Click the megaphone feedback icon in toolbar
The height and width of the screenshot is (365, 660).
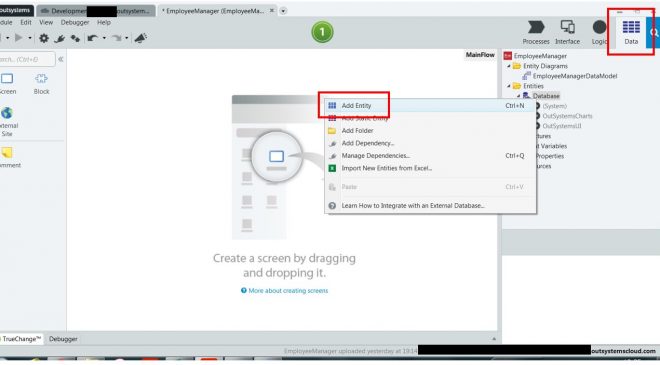coord(141,38)
